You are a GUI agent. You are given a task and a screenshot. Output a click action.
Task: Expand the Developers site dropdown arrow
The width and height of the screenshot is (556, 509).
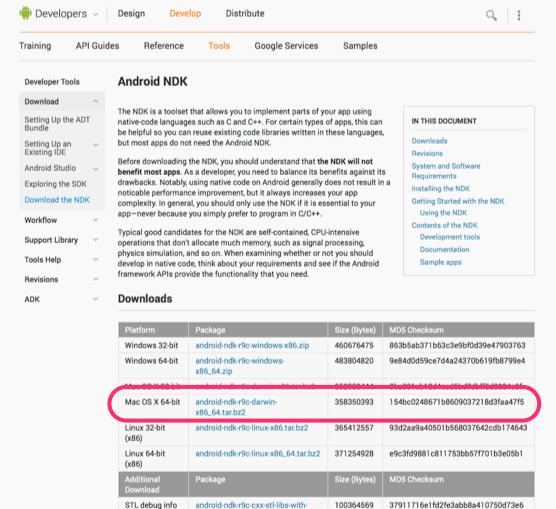pyautogui.click(x=95, y=14)
